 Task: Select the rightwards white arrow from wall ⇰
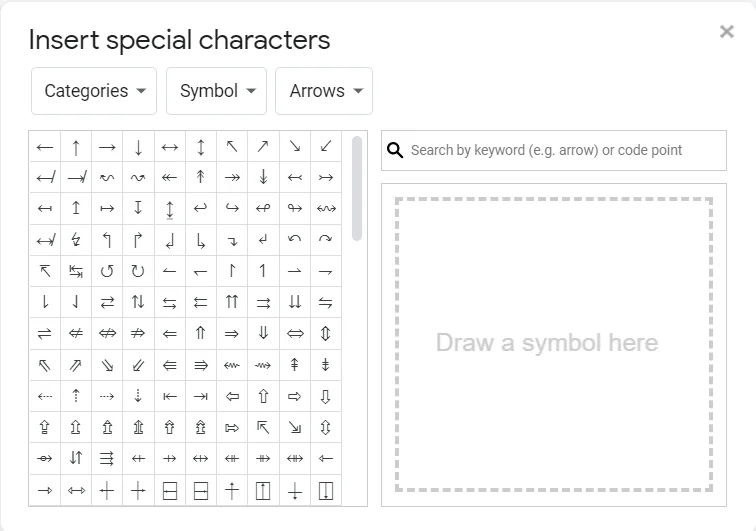pos(232,427)
